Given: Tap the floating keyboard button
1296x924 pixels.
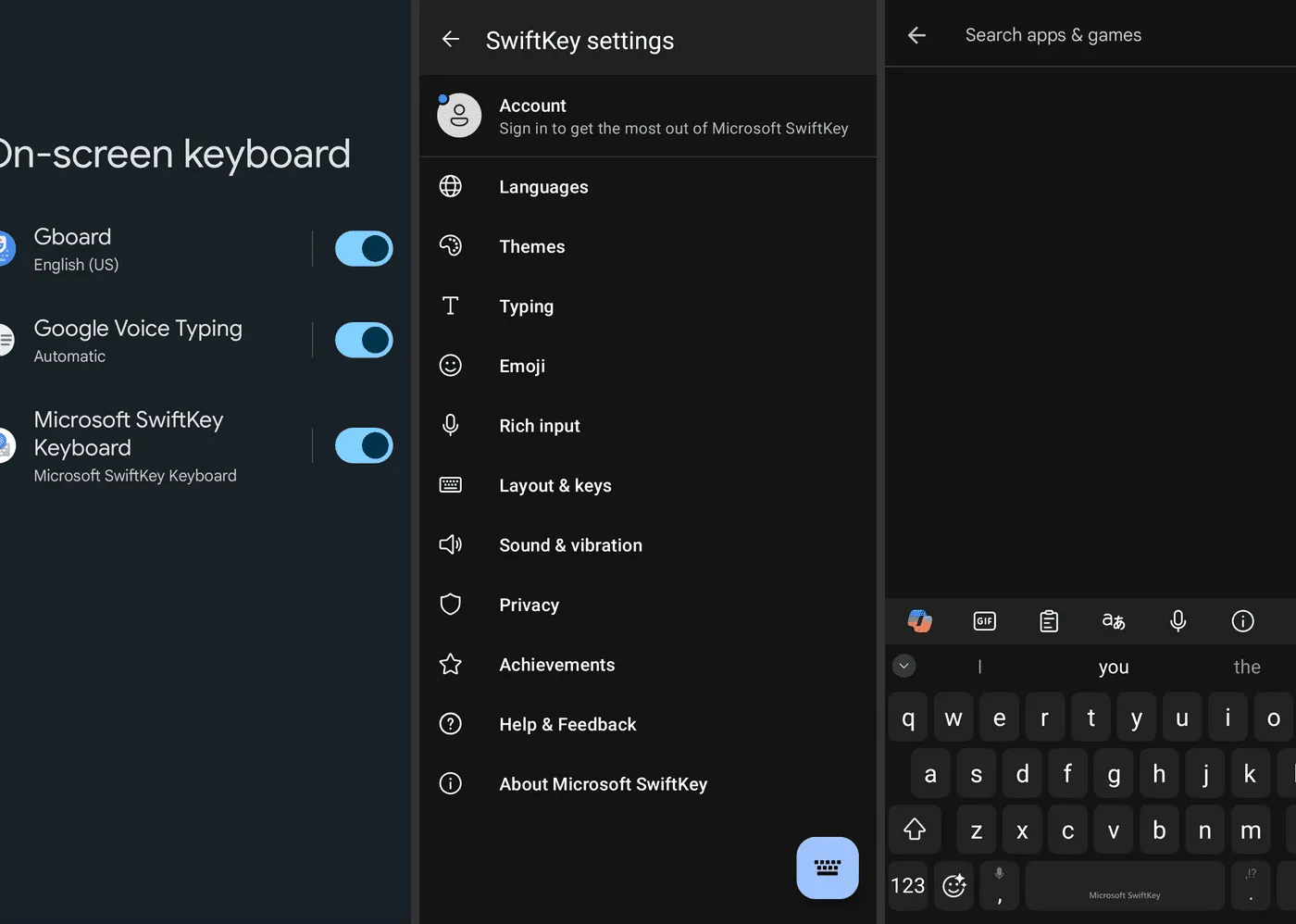Looking at the screenshot, I should [827, 868].
